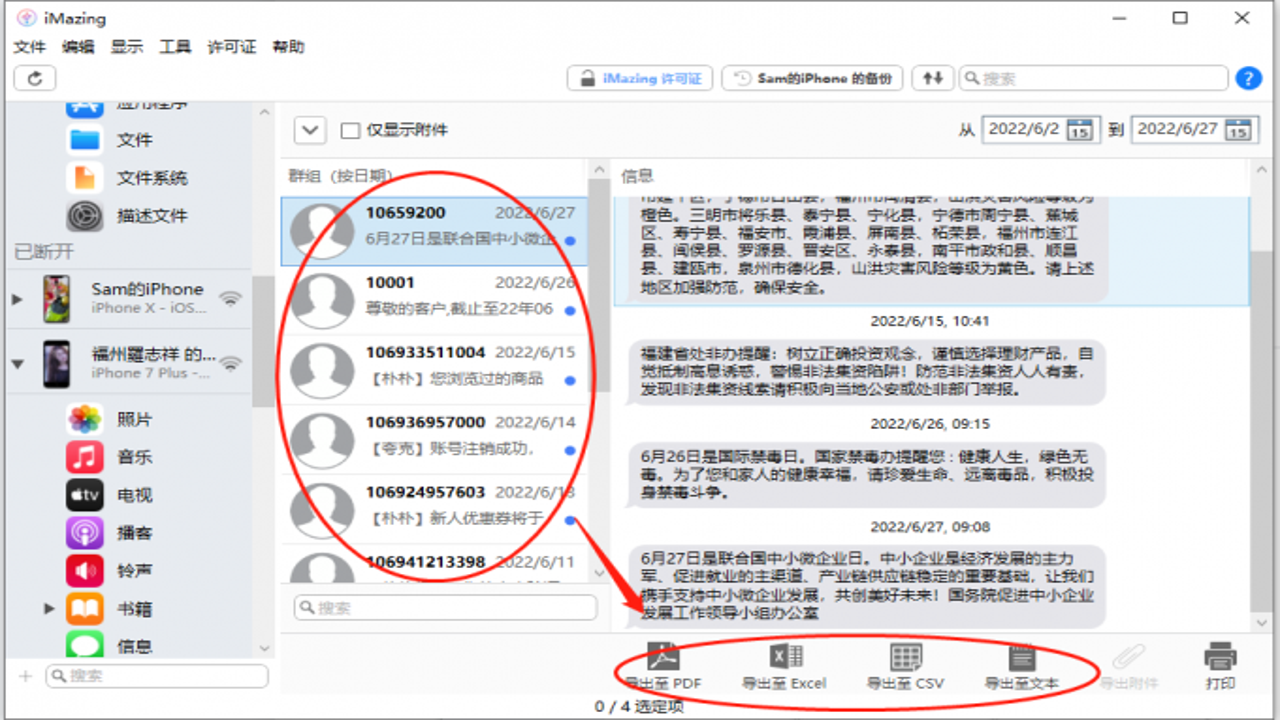Click the Sam的iPhone 的备份 button
This screenshot has width=1280, height=720.
(813, 78)
